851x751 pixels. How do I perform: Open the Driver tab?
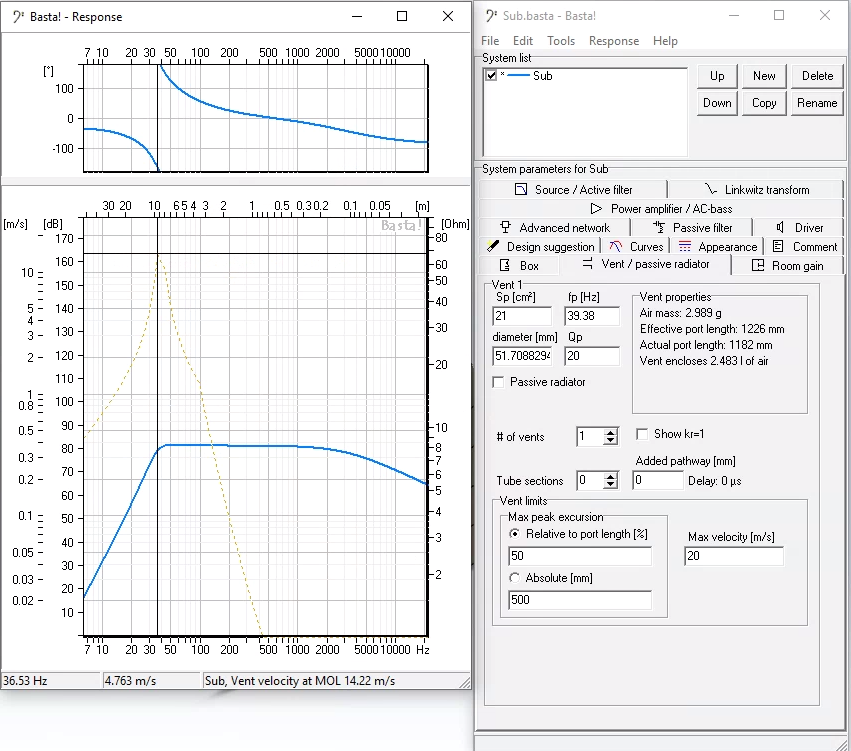tap(799, 227)
